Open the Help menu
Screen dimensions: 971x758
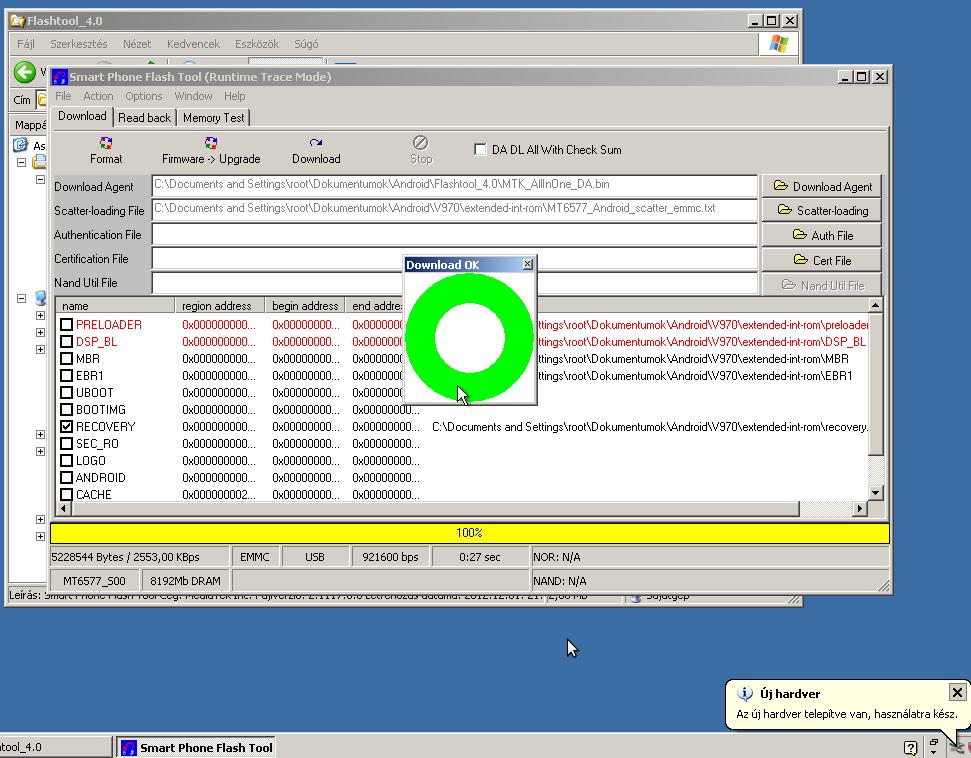(235, 96)
